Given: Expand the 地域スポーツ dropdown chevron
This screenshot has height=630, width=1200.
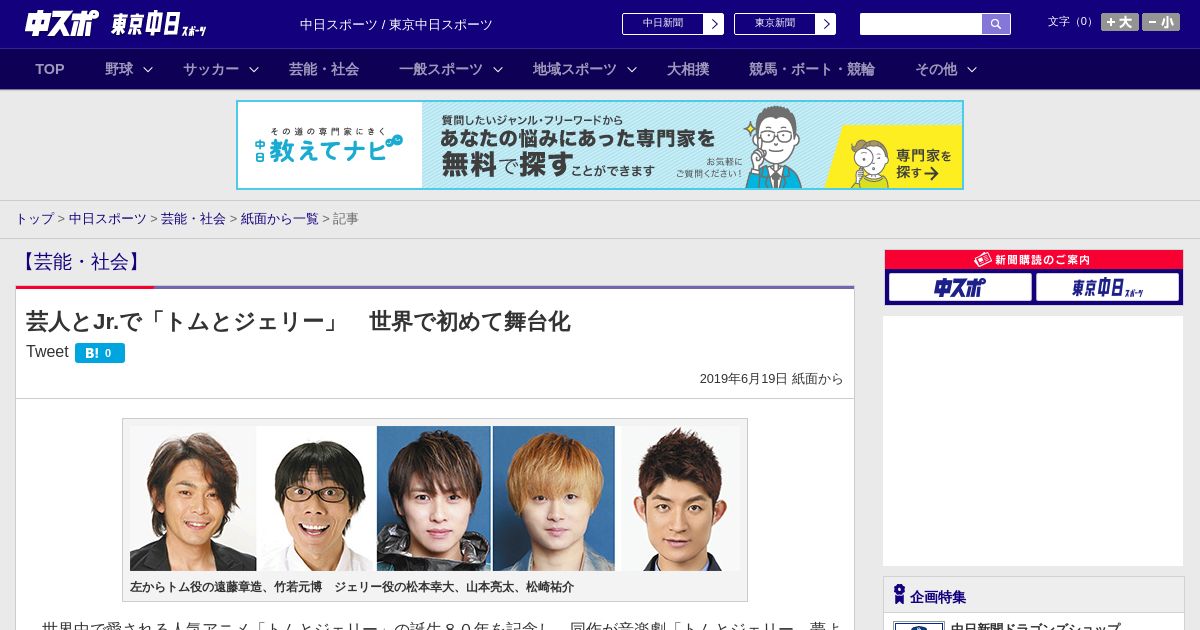Looking at the screenshot, I should tap(632, 69).
